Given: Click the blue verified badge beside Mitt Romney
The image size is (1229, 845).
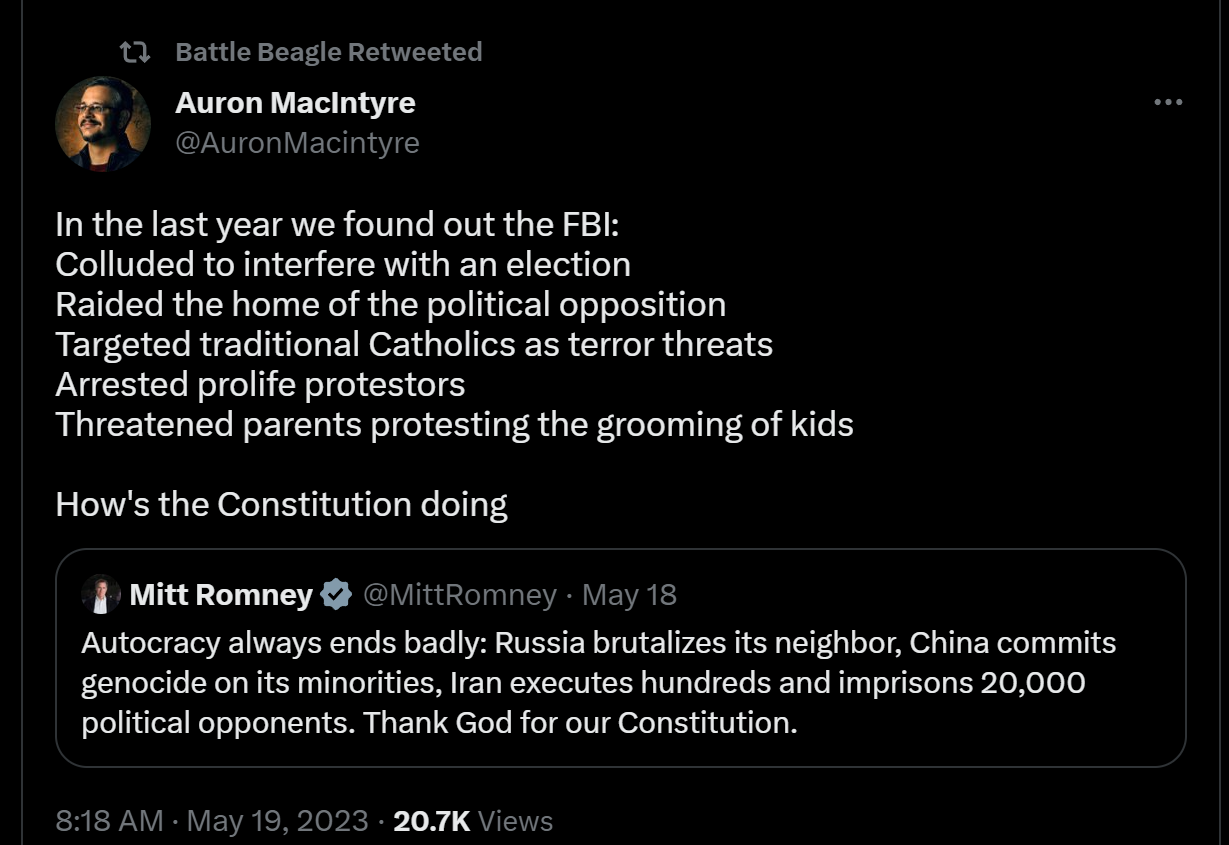Looking at the screenshot, I should tap(337, 595).
